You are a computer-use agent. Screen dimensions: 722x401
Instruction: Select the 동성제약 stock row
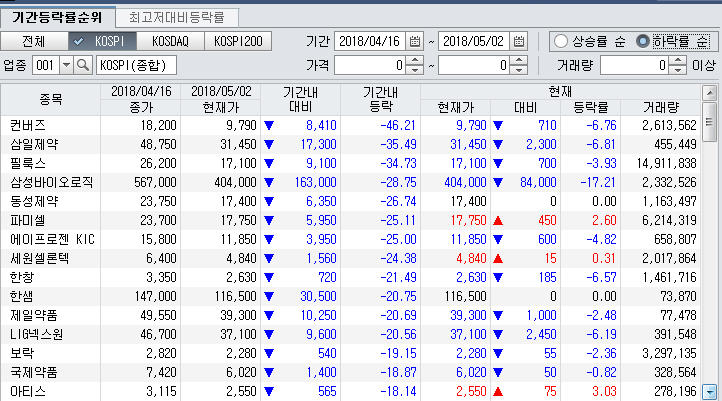pyautogui.click(x=350, y=201)
